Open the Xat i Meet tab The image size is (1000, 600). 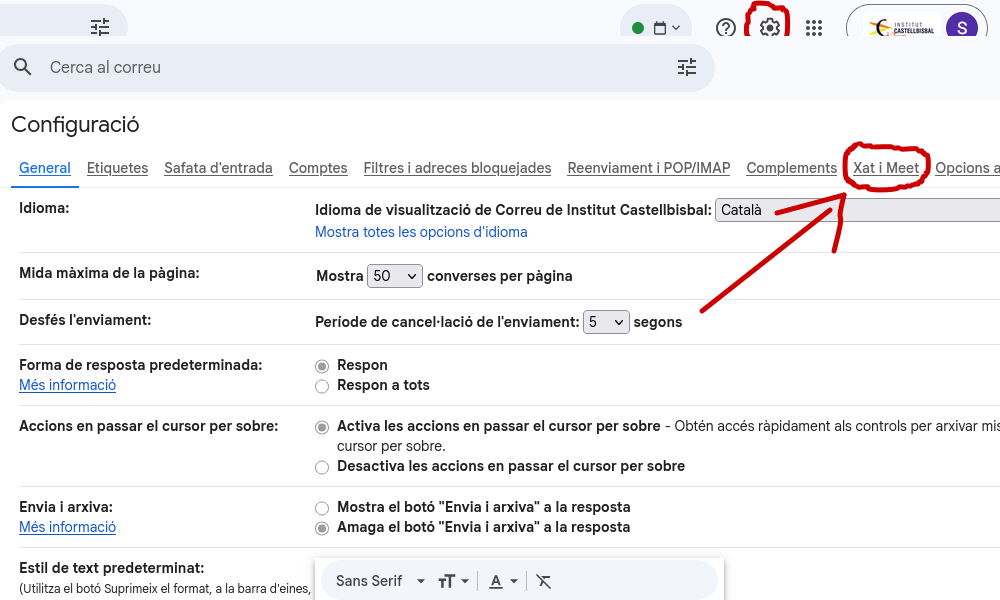[886, 168]
